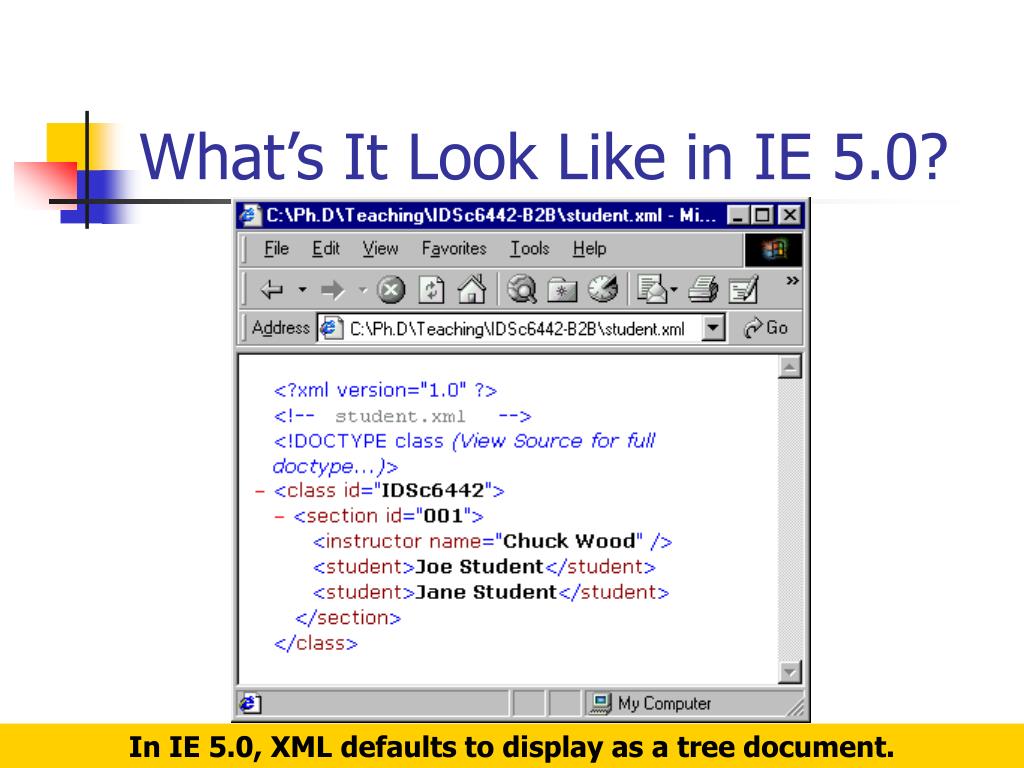Click scrollbar down arrow
Screen dimensions: 1024x768
point(790,672)
